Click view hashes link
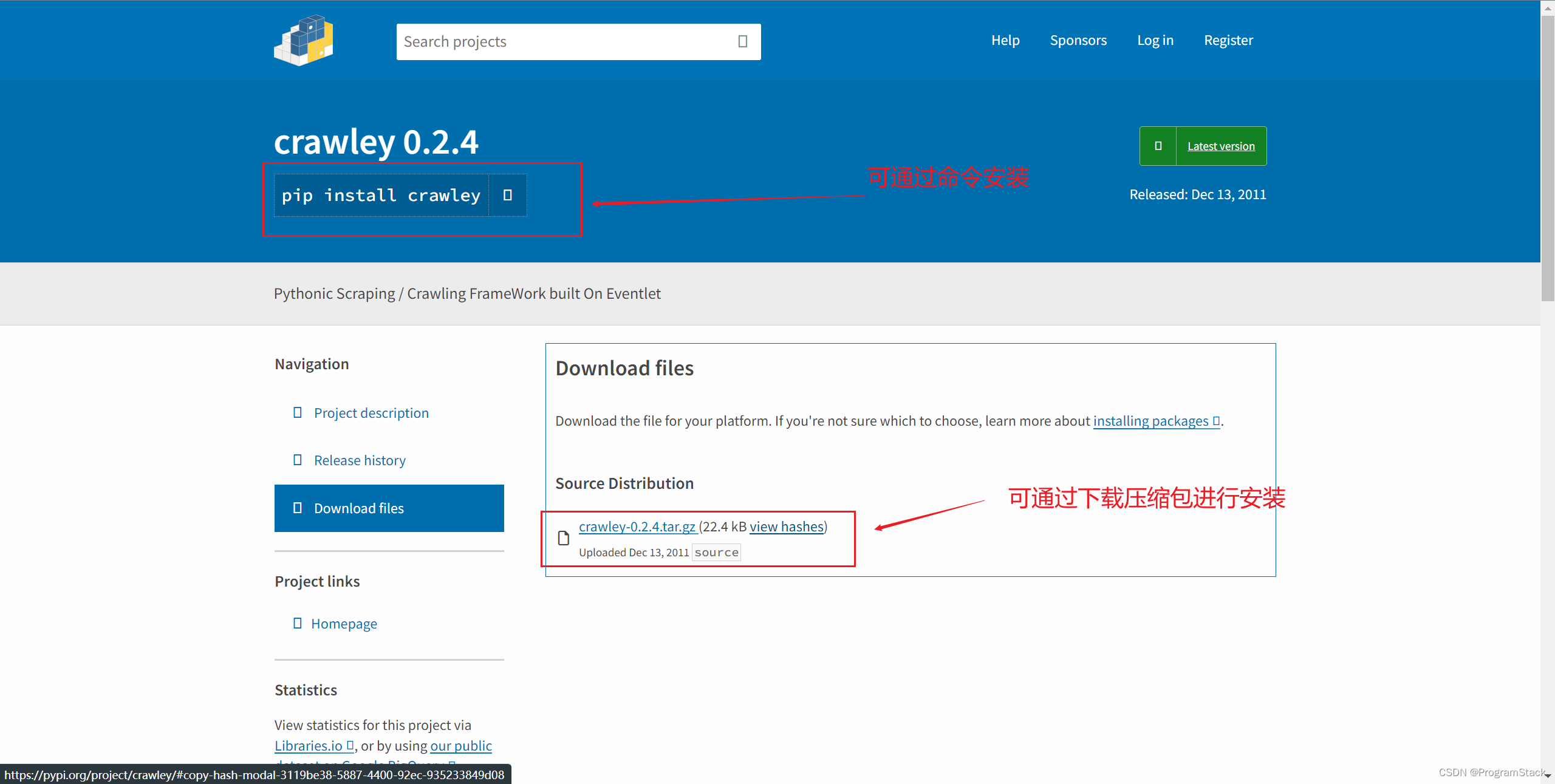 (x=787, y=527)
